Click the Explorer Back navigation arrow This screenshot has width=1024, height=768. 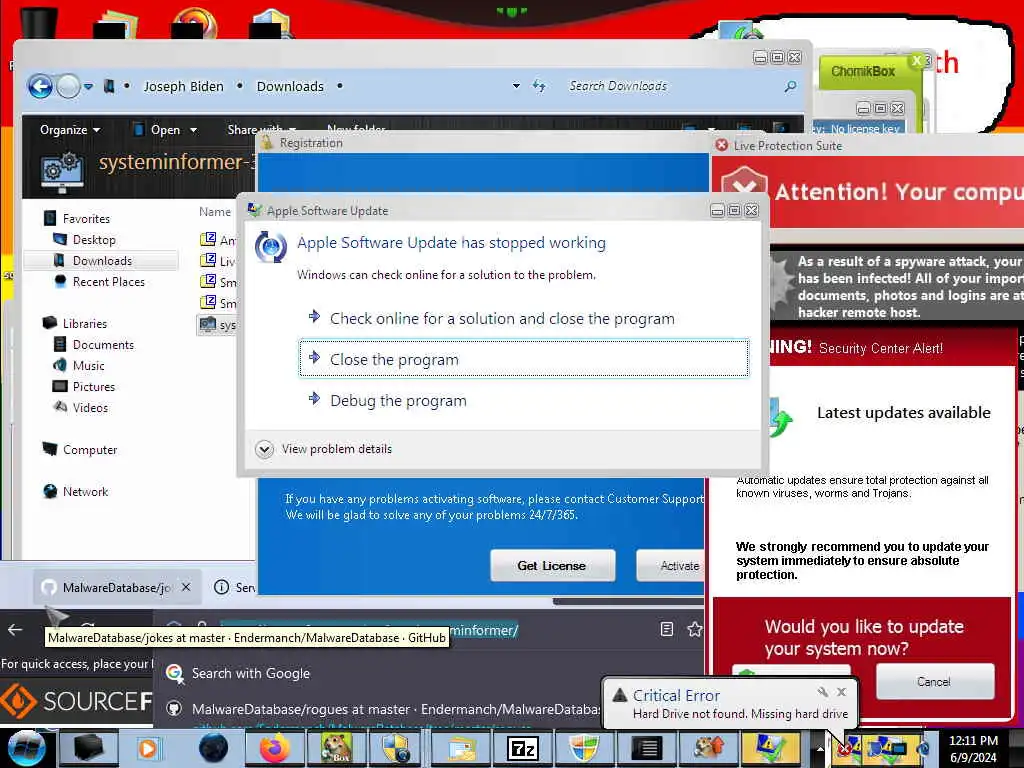coord(40,86)
